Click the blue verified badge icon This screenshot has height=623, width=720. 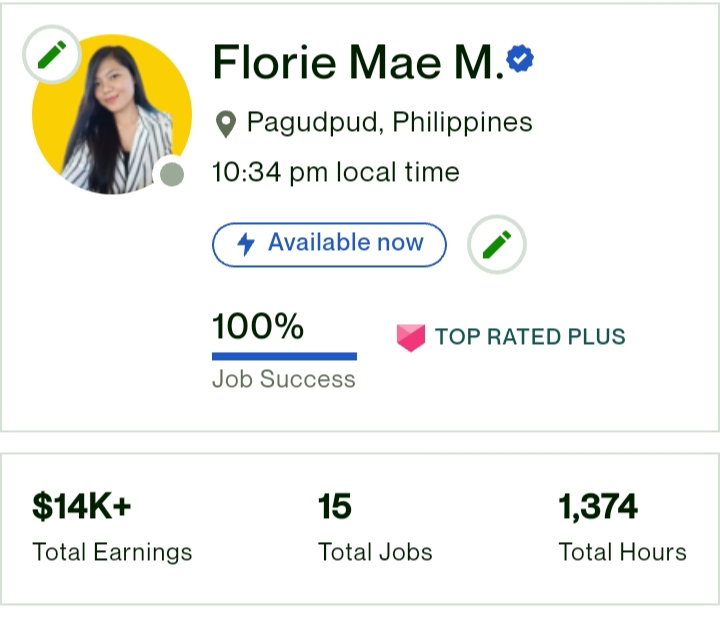(520, 58)
